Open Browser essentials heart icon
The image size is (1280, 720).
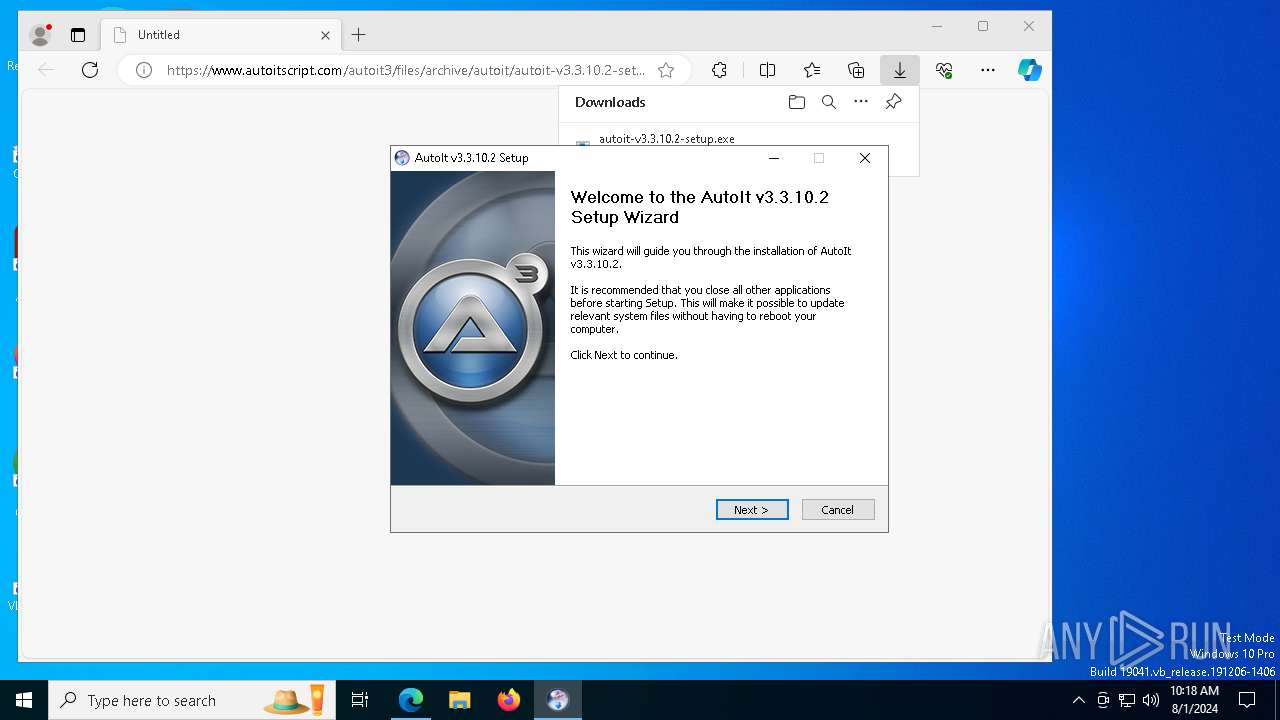point(944,70)
